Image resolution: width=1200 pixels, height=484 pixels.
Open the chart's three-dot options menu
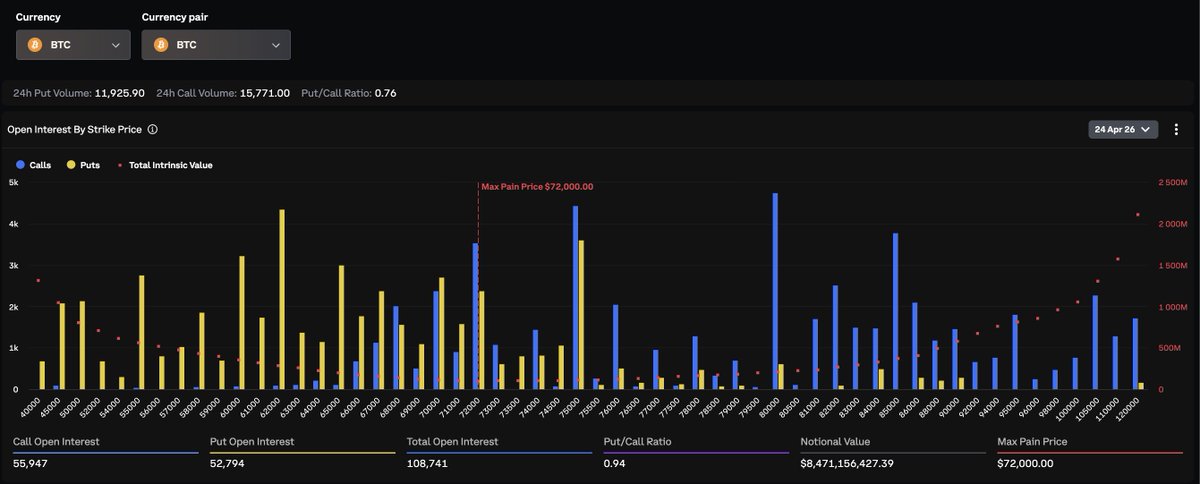pyautogui.click(x=1178, y=129)
